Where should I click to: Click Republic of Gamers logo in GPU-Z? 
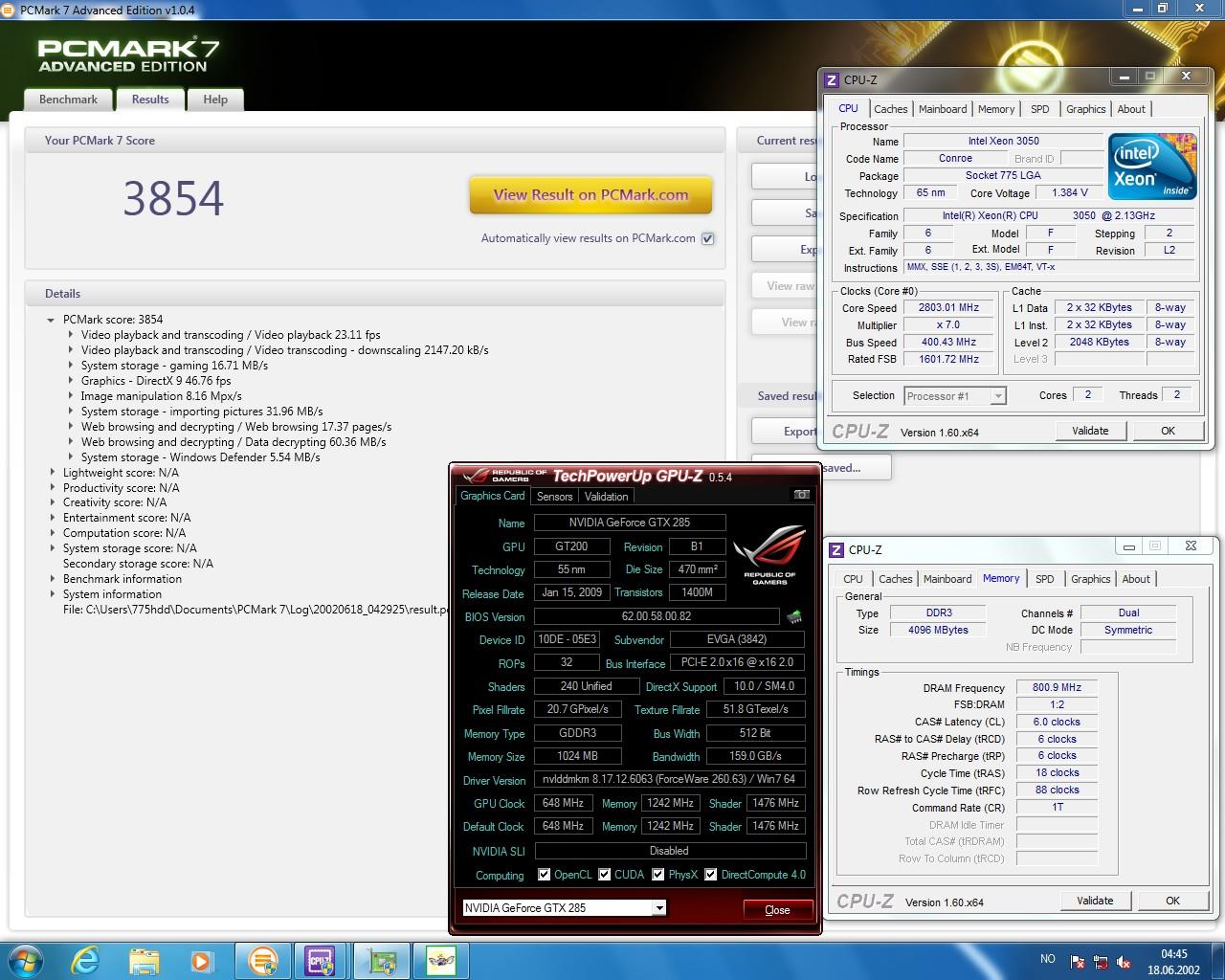769,555
